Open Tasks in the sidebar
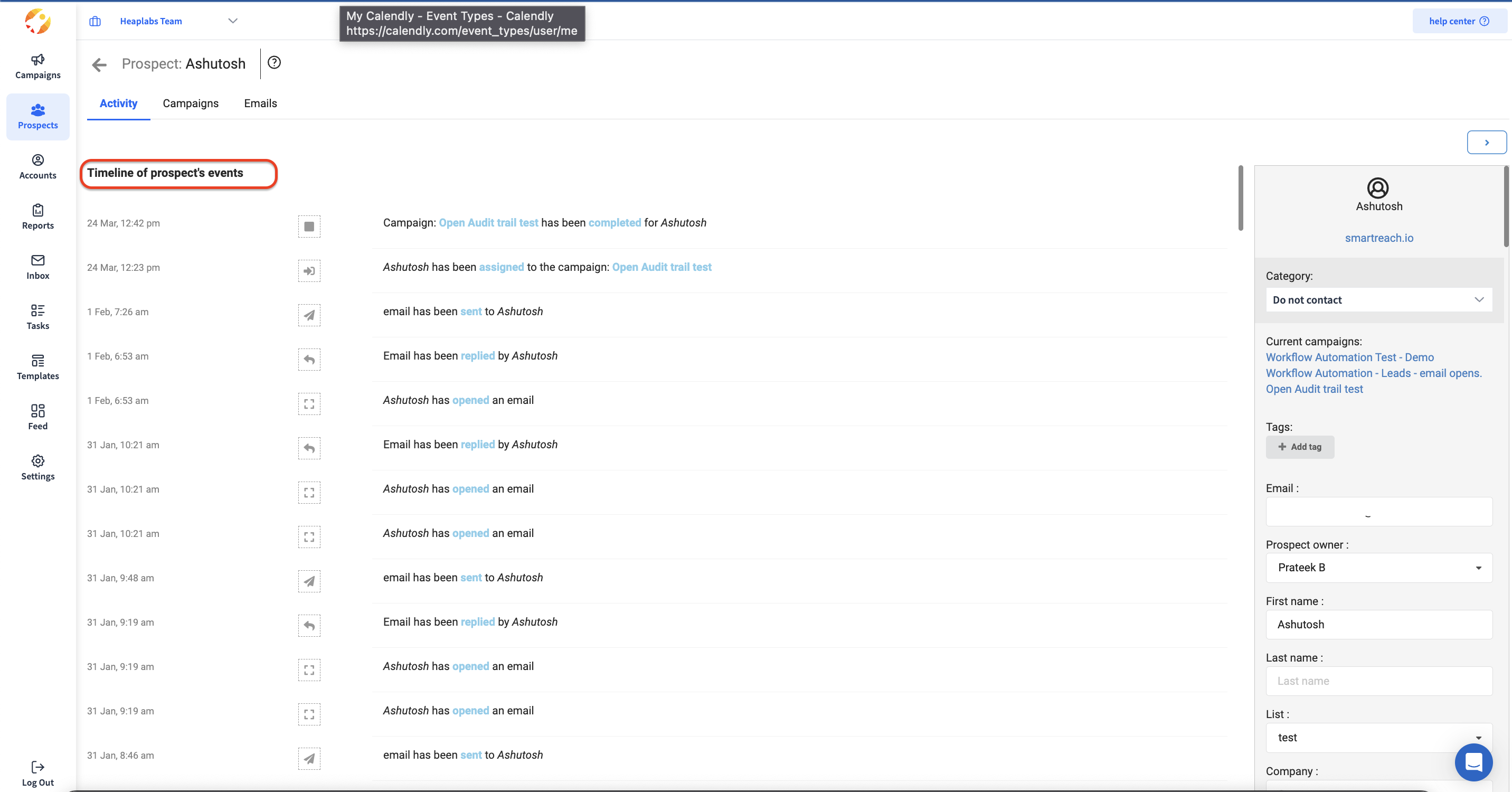 tap(37, 316)
